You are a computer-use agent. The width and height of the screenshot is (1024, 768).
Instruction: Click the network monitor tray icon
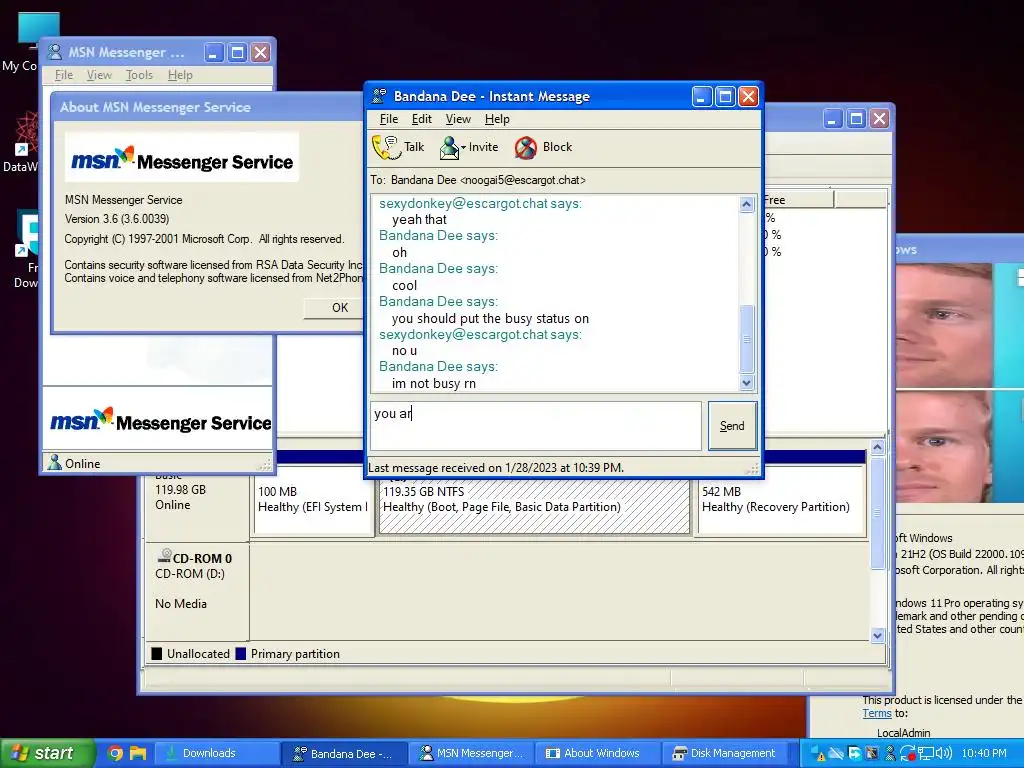925,753
